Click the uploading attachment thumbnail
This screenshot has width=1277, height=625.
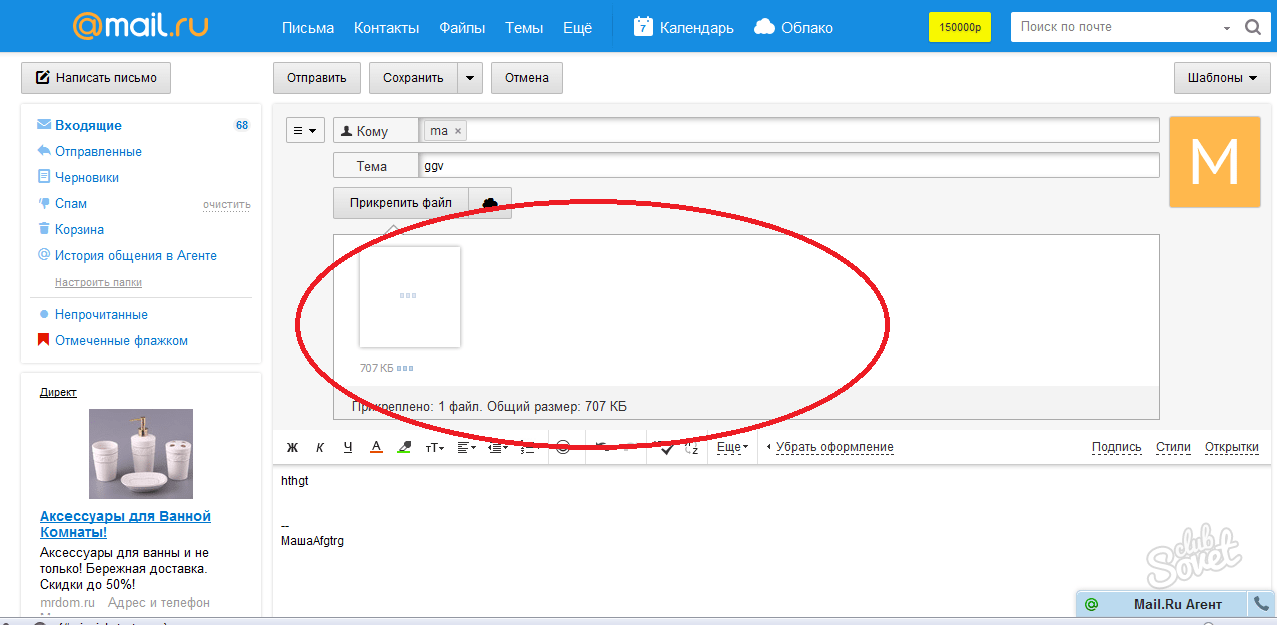[x=410, y=297]
